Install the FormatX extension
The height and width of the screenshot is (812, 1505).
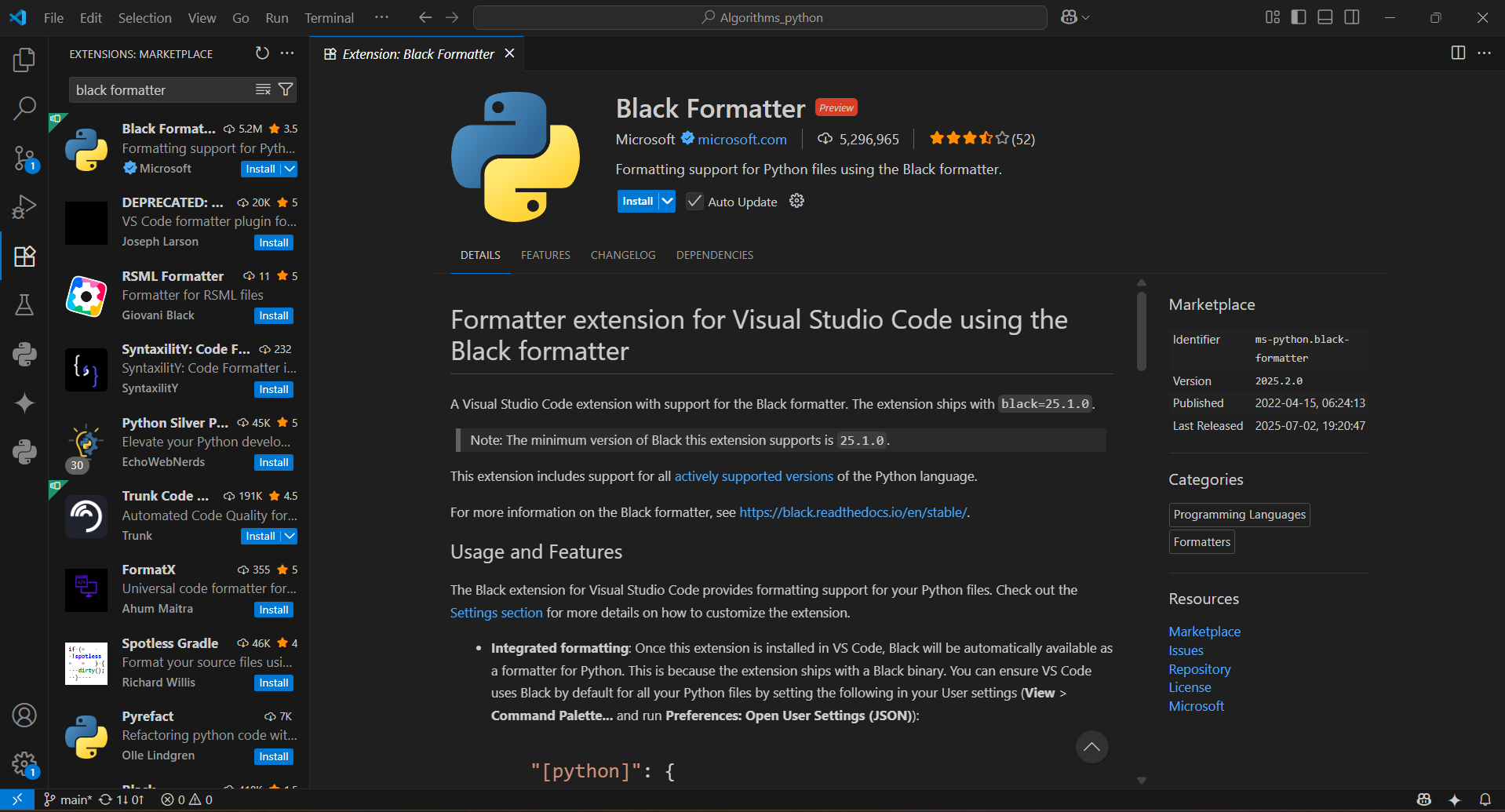274,610
